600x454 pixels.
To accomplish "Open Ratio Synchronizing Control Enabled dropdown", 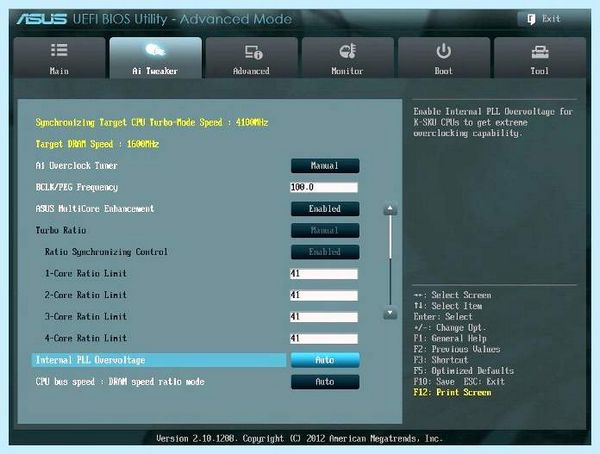I will point(325,252).
